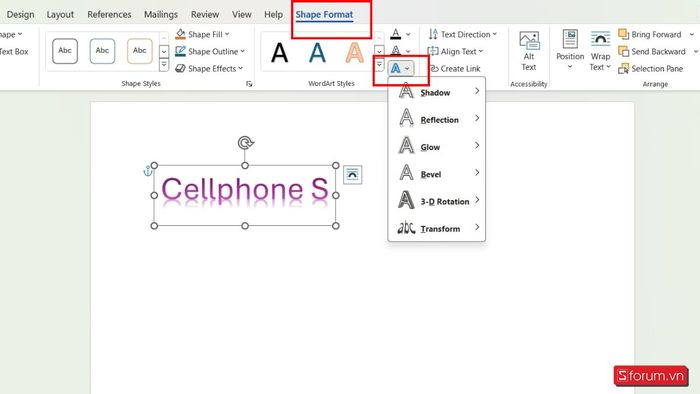This screenshot has width=700, height=394.
Task: Open Shape Styles dialog launcher
Action: [249, 84]
